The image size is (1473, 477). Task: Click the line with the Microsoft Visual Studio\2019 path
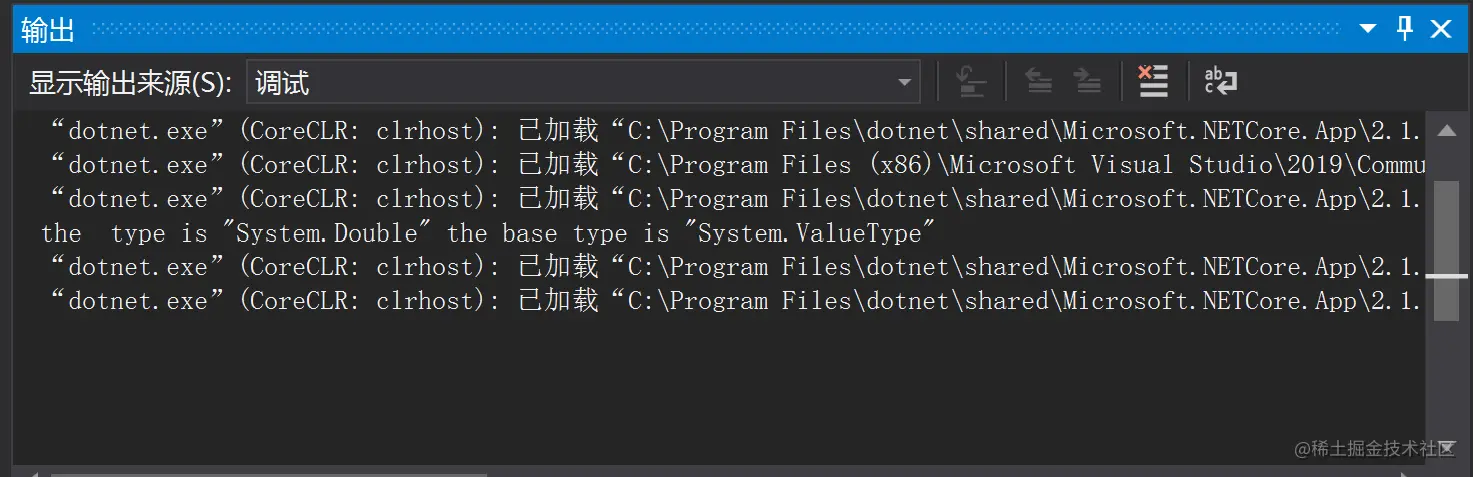[x=735, y=165]
